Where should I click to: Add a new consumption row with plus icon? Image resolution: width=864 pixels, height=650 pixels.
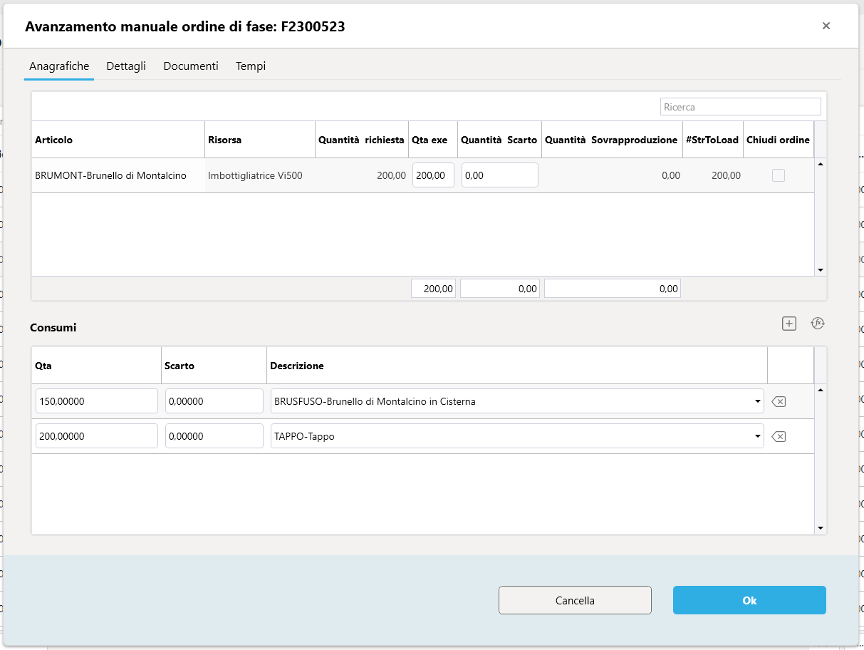[x=789, y=323]
